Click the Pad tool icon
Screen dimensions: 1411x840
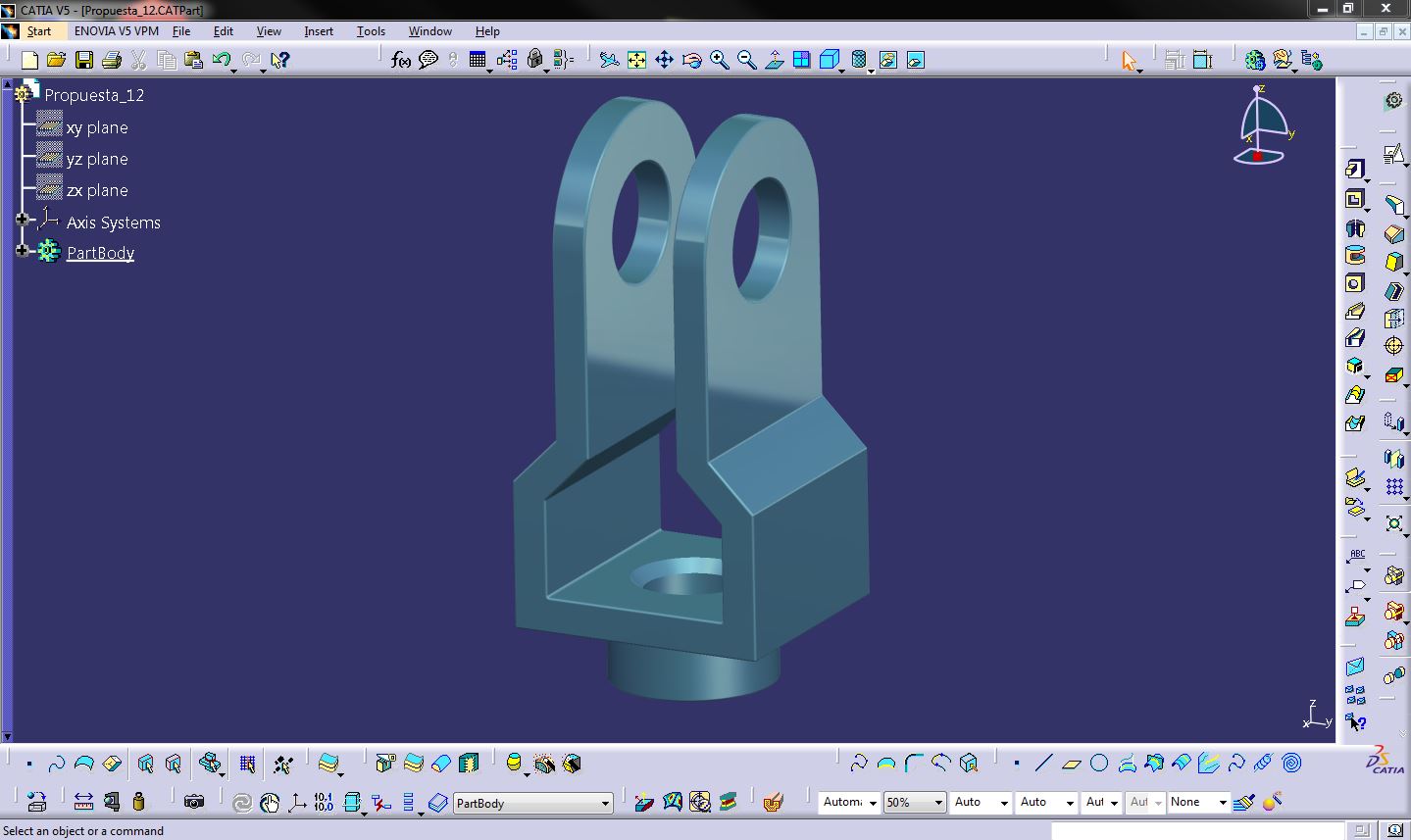point(1355,170)
